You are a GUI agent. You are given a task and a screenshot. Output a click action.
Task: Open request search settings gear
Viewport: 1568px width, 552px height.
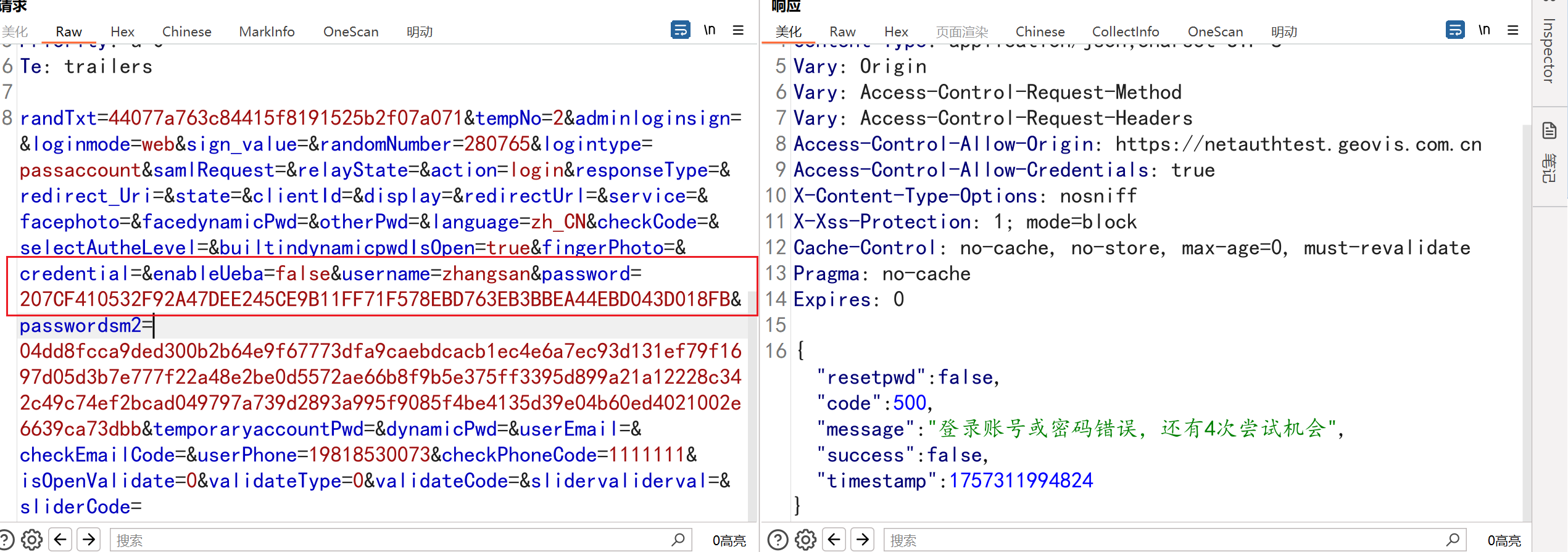(x=31, y=540)
